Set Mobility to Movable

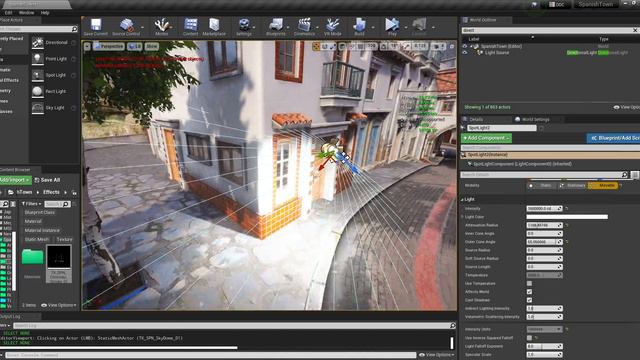(x=603, y=185)
